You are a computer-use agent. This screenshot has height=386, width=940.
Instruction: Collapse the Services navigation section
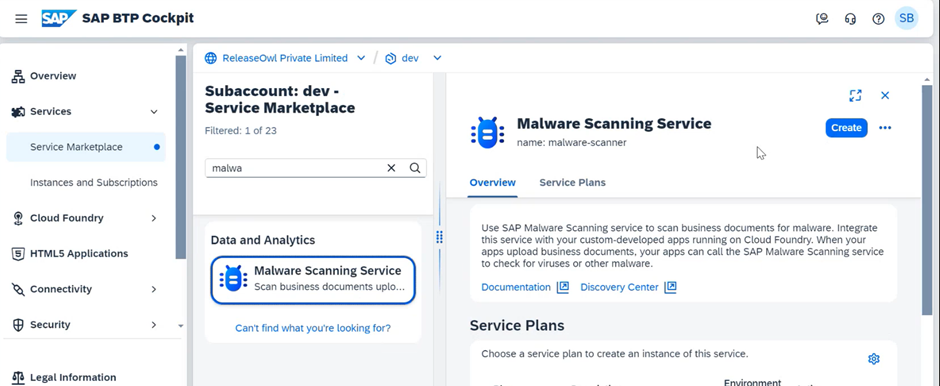(154, 111)
